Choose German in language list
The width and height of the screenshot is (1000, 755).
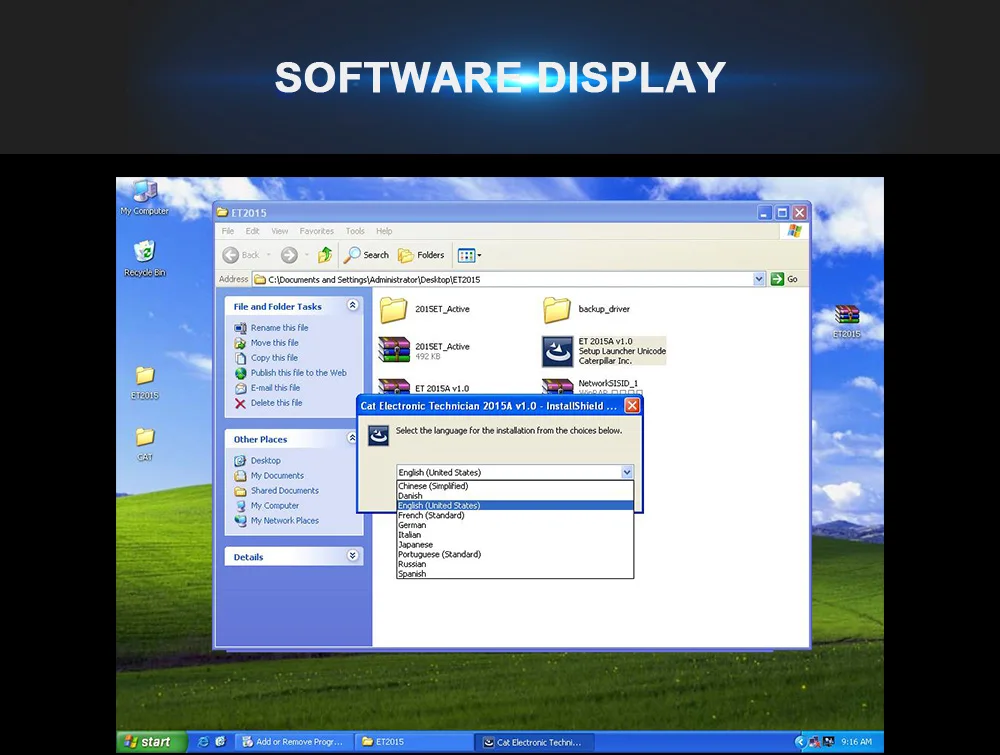click(515, 525)
